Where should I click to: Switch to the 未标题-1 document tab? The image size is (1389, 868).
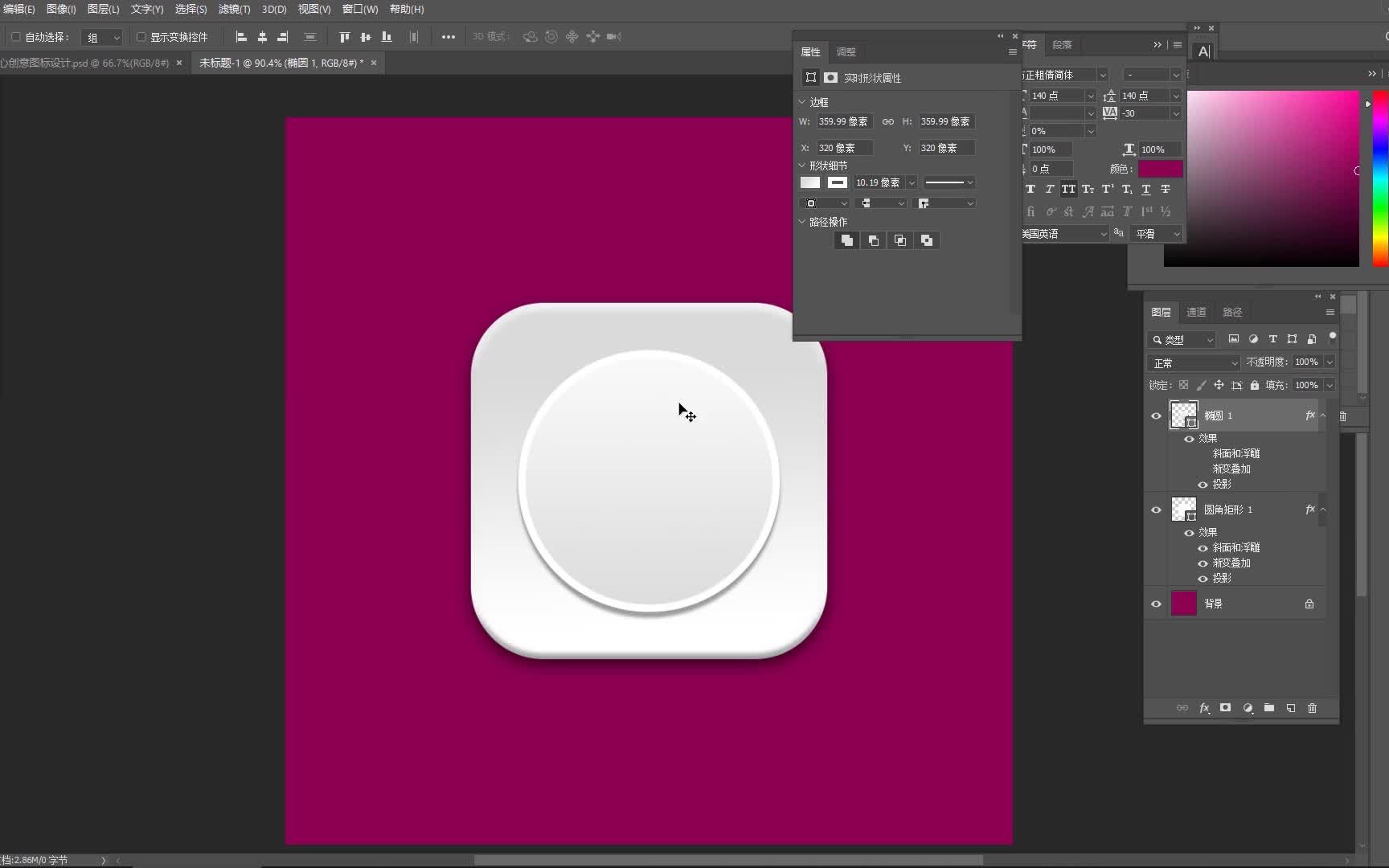tap(281, 63)
